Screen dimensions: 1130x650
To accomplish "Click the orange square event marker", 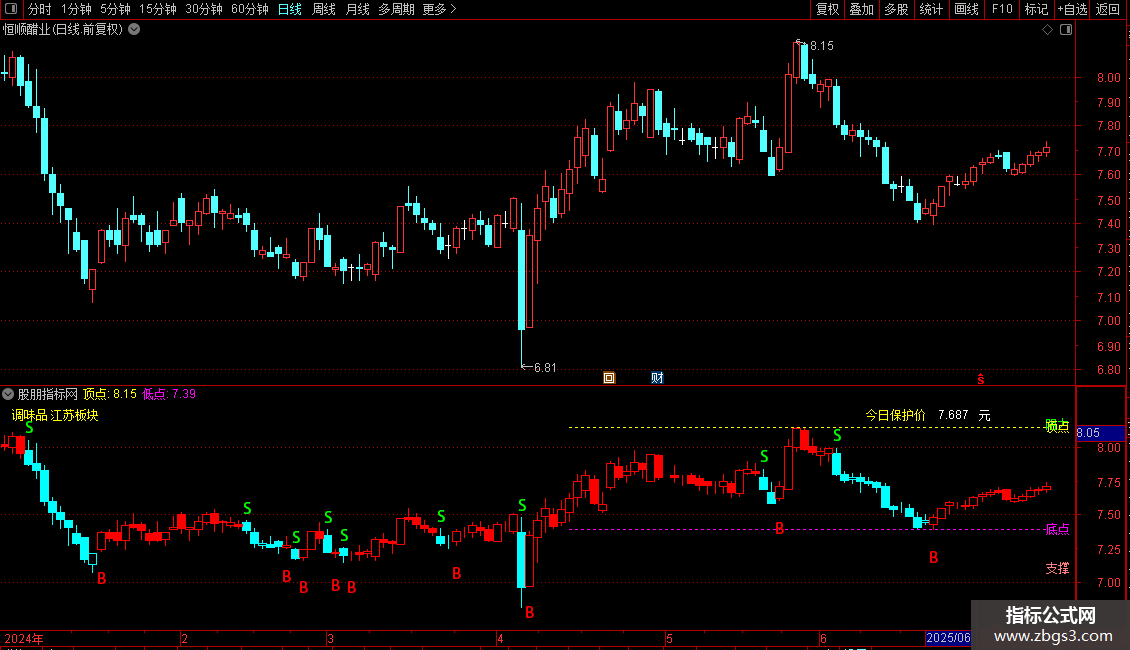I will click(x=609, y=378).
